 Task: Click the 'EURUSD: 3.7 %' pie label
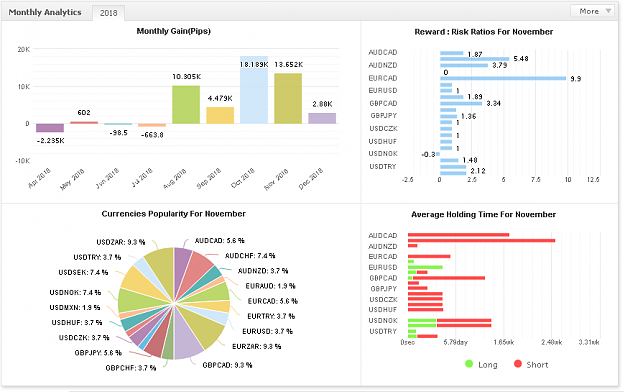coord(267,331)
